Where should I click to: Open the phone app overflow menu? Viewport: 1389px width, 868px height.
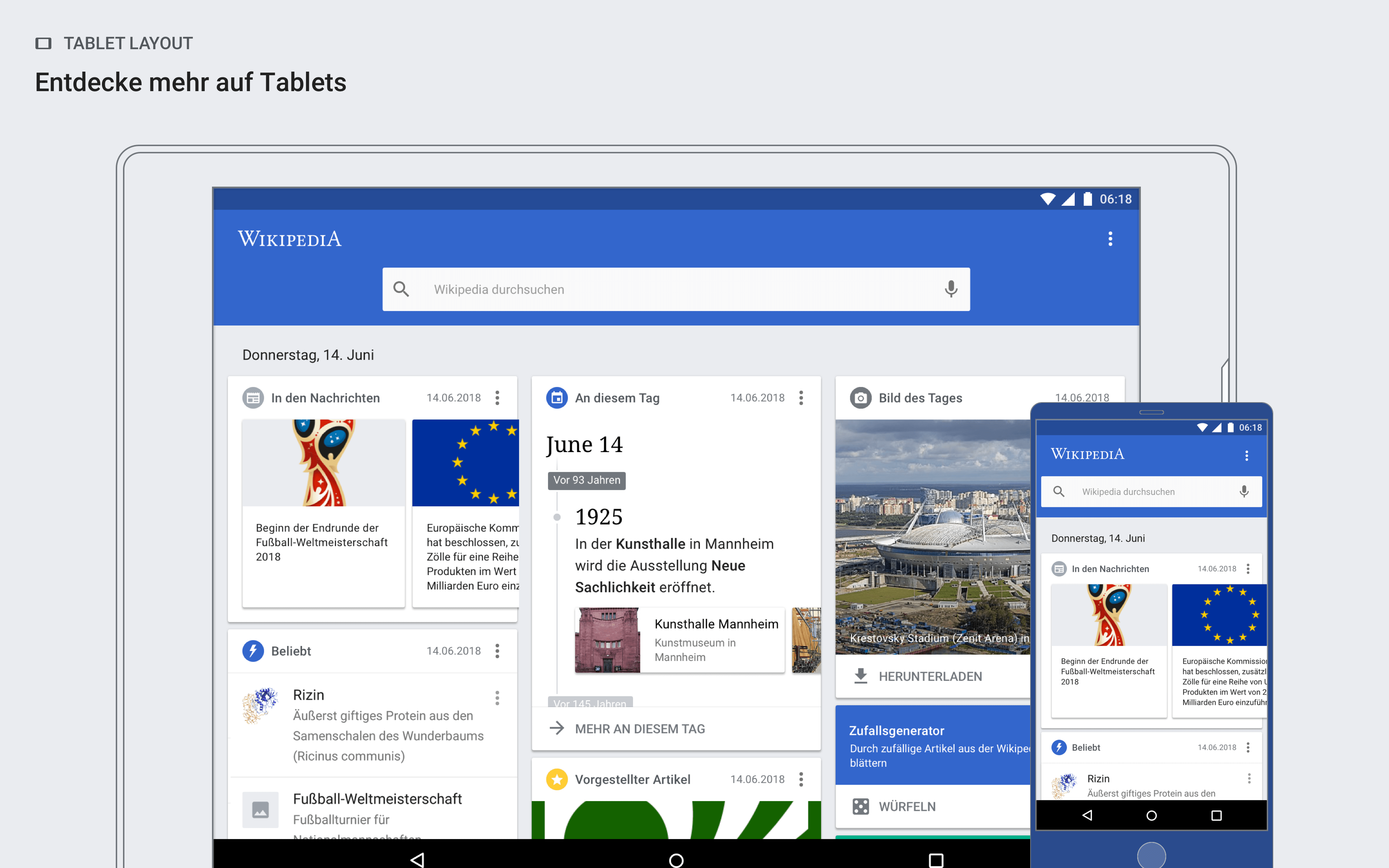1246,456
